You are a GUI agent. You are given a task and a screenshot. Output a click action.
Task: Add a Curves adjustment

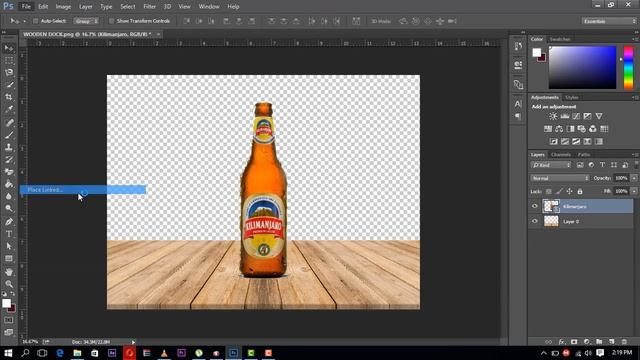pyautogui.click(x=576, y=116)
